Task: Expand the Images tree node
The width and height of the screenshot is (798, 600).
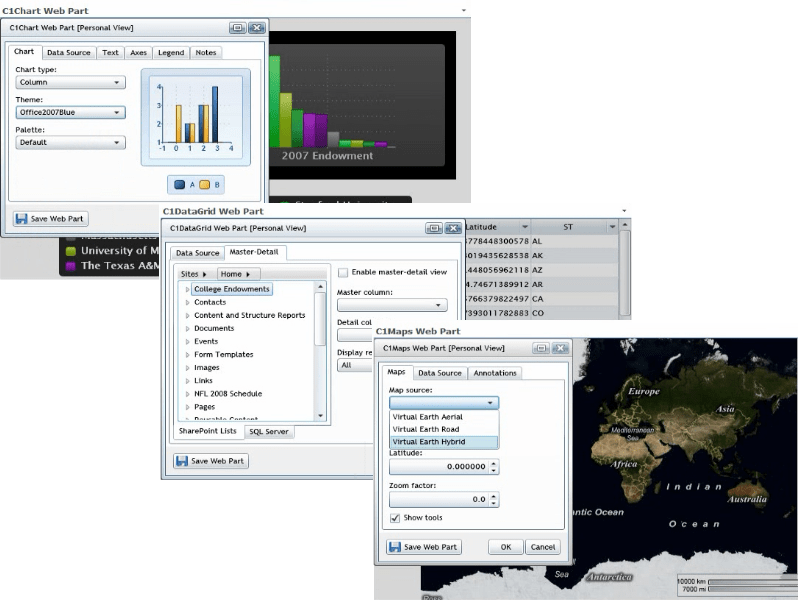Action: pos(187,368)
